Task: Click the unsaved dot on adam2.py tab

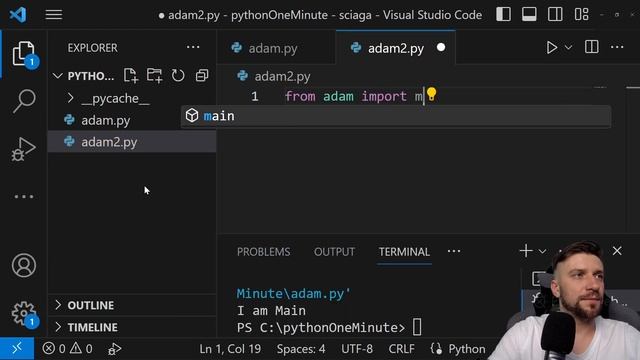Action: point(441,47)
